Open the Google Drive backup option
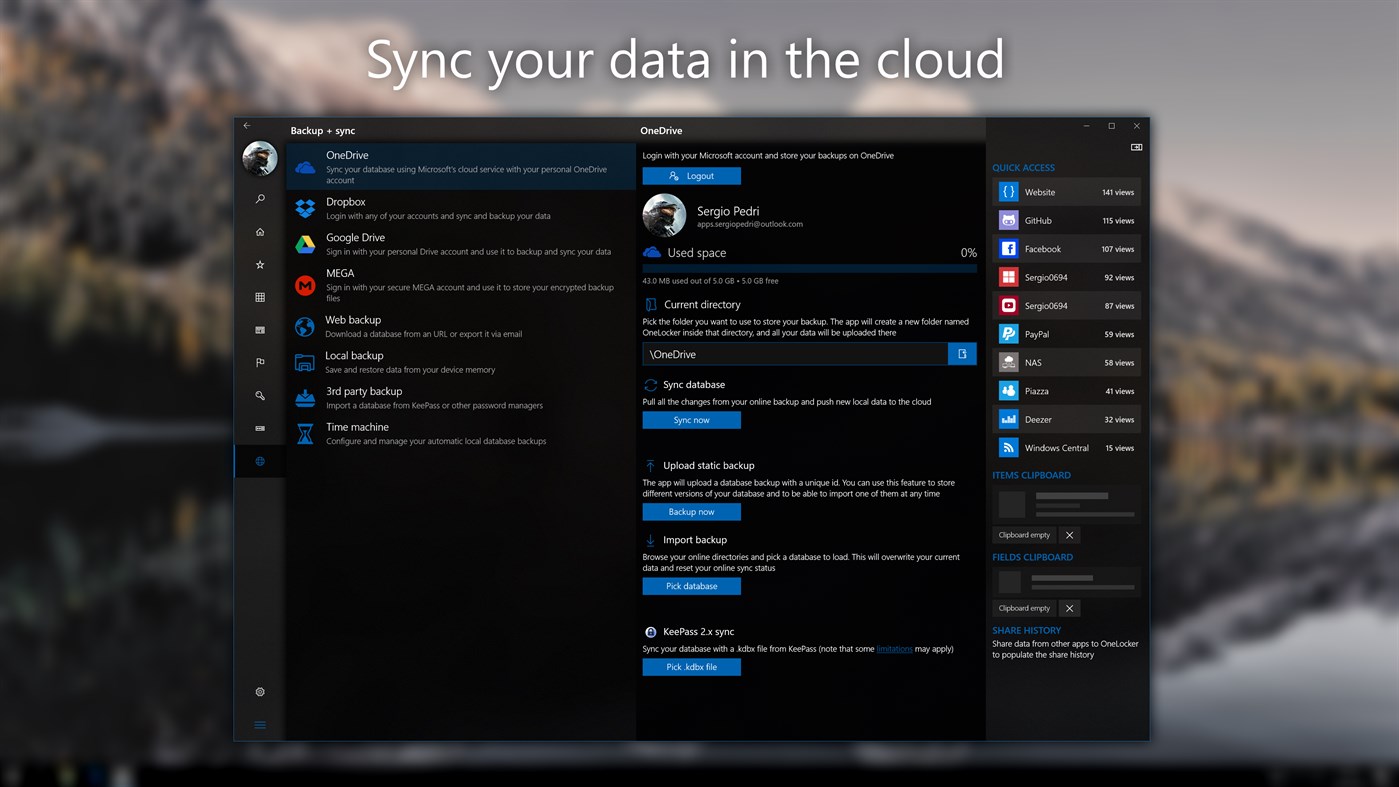The height and width of the screenshot is (787, 1399). [x=461, y=244]
